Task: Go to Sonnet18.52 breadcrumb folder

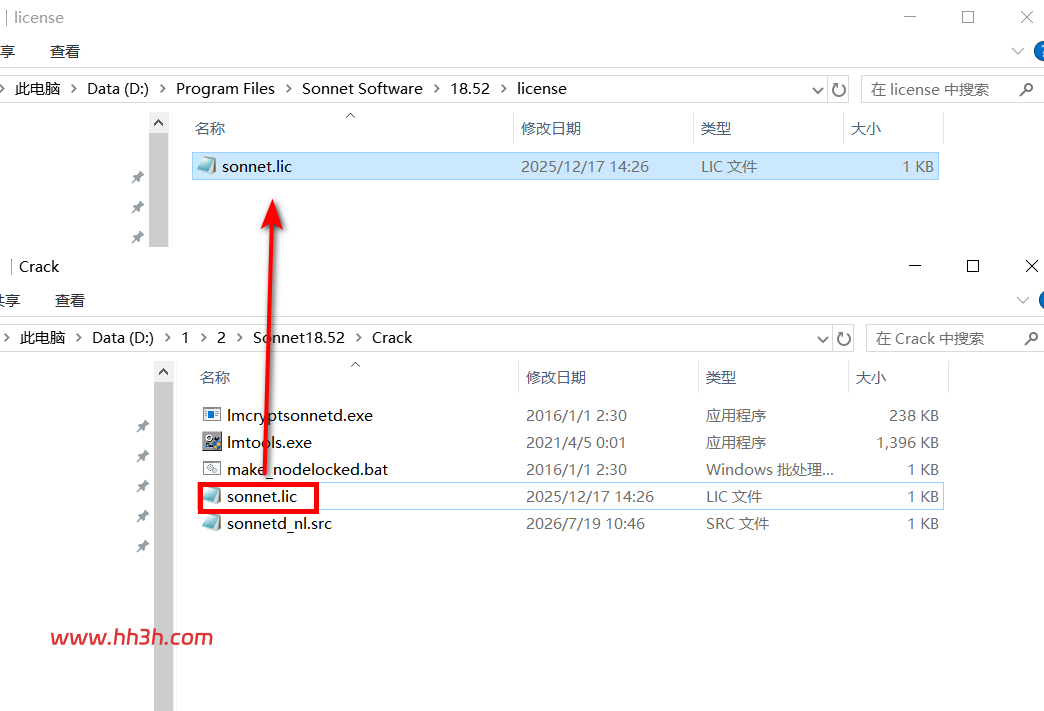Action: (x=299, y=338)
